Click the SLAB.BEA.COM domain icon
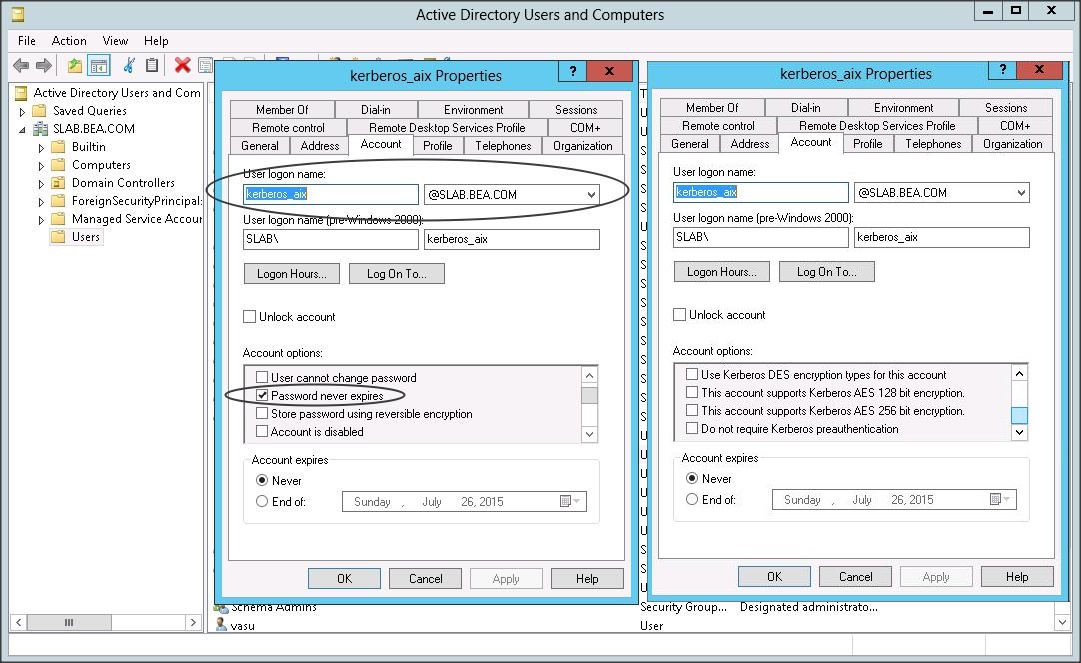 tap(41, 128)
